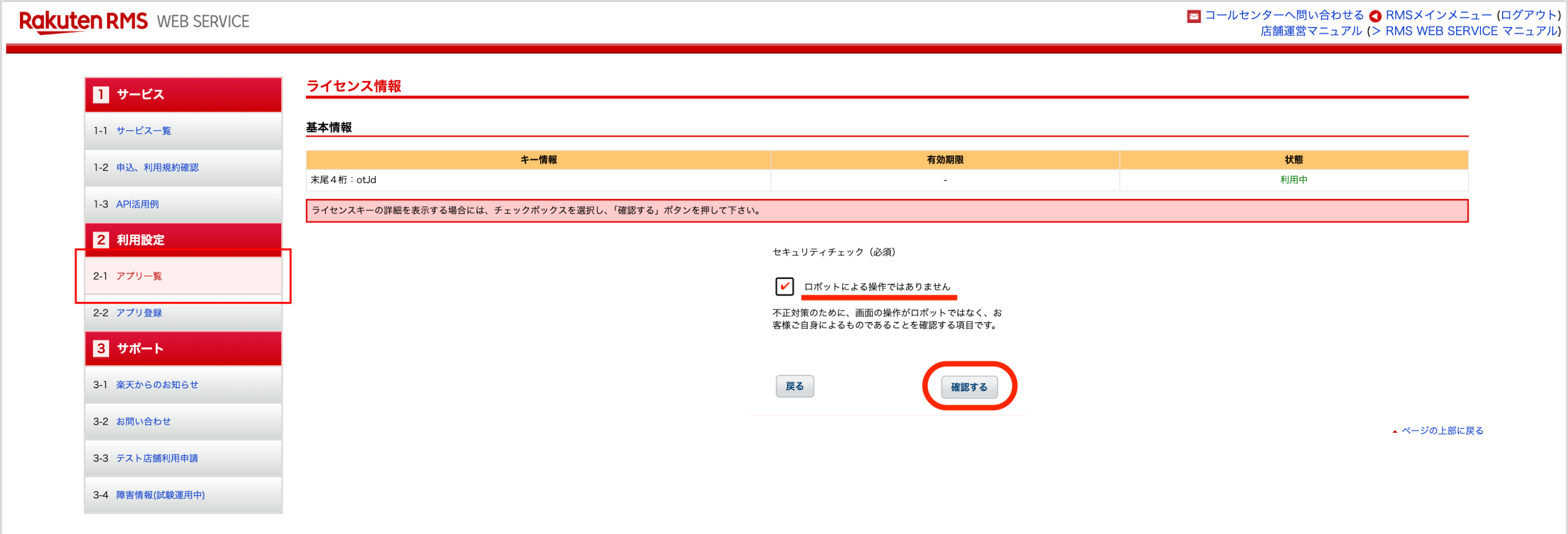This screenshot has height=534, width=1568.
Task: Open 申込、利用規約確認 menu item
Action: point(157,167)
